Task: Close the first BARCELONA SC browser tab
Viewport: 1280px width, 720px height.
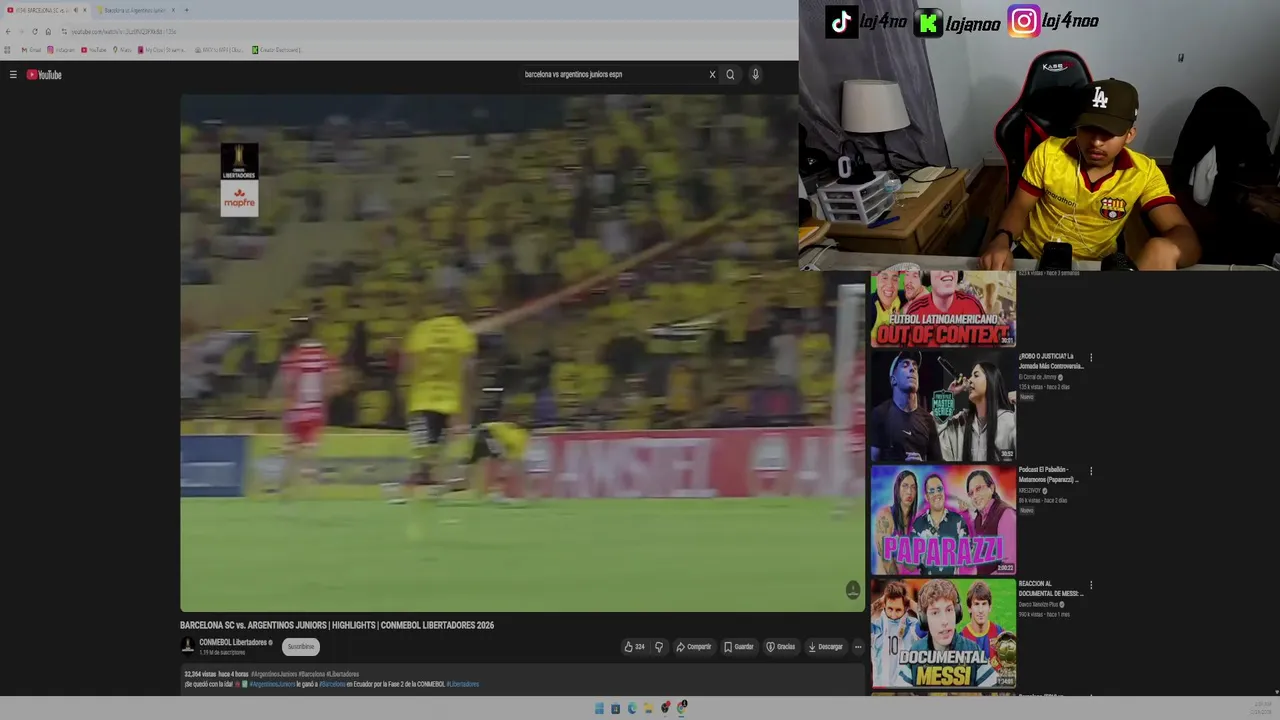Action: point(85,10)
